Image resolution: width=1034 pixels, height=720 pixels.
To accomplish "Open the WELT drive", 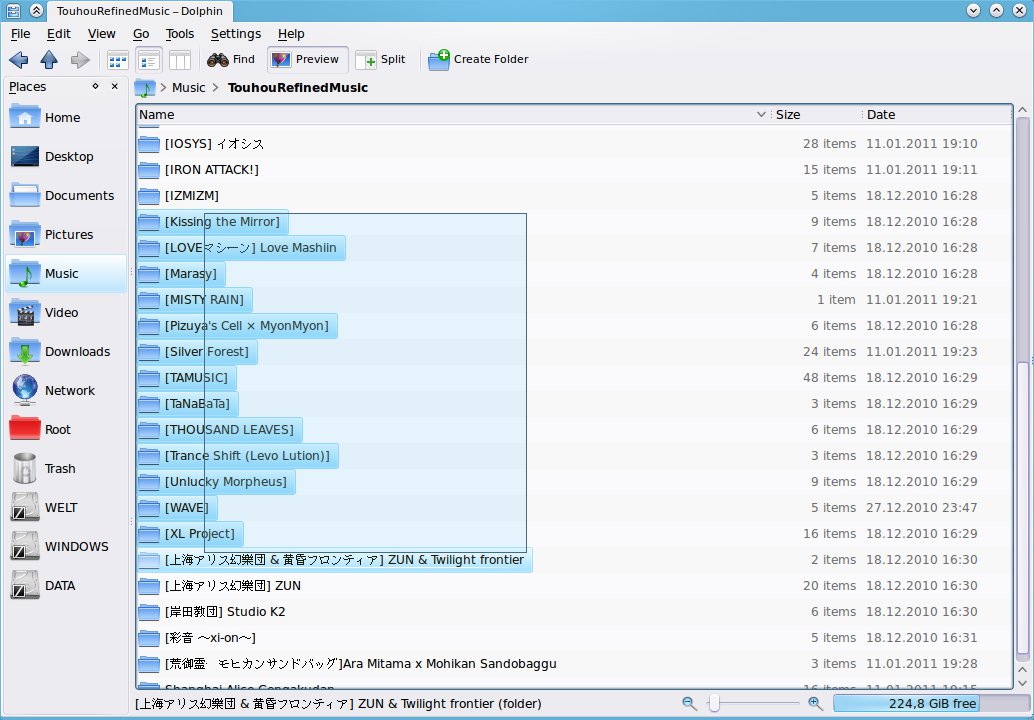I will click(x=66, y=508).
